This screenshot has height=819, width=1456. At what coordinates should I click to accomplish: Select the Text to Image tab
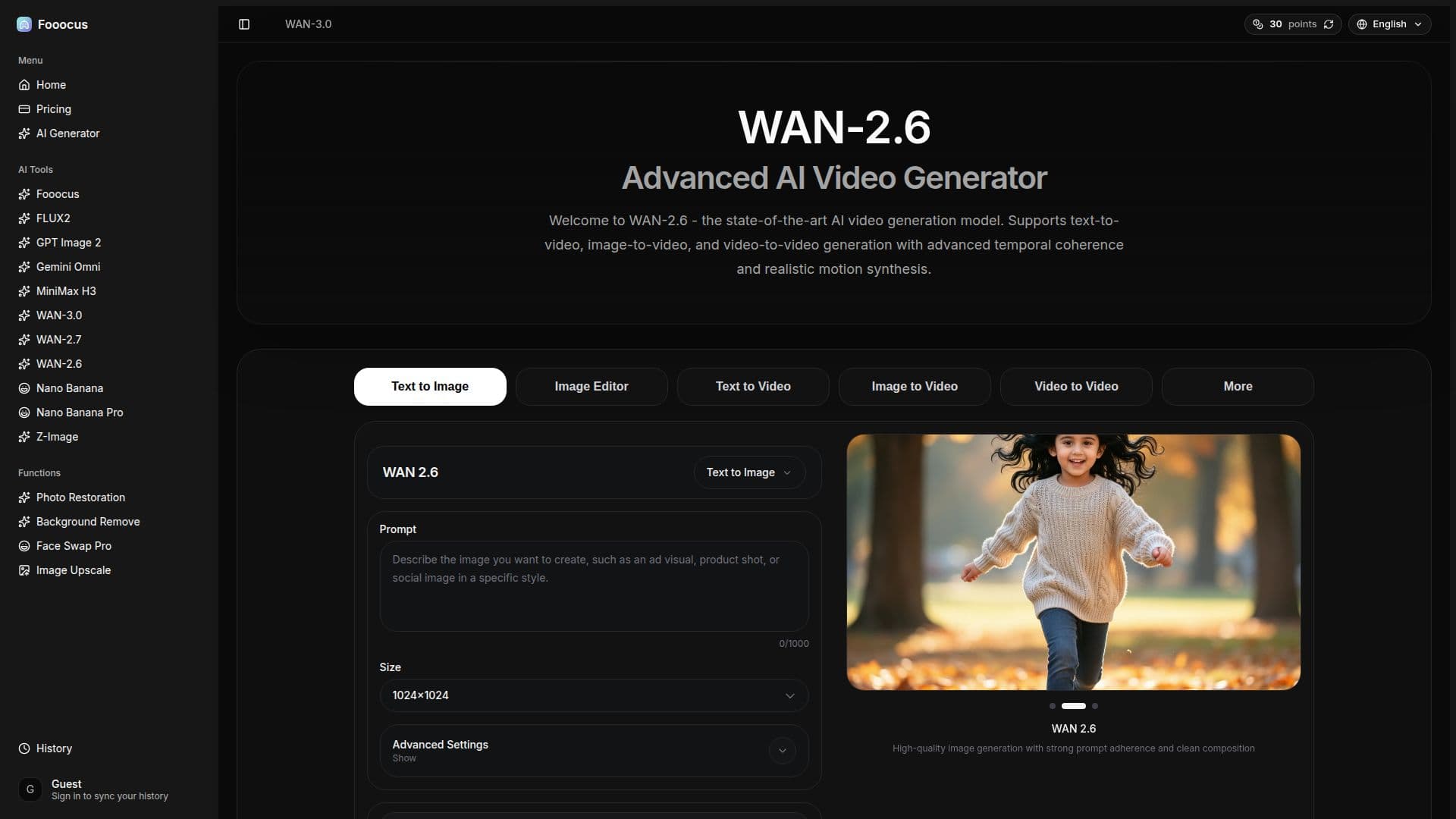[x=430, y=387]
